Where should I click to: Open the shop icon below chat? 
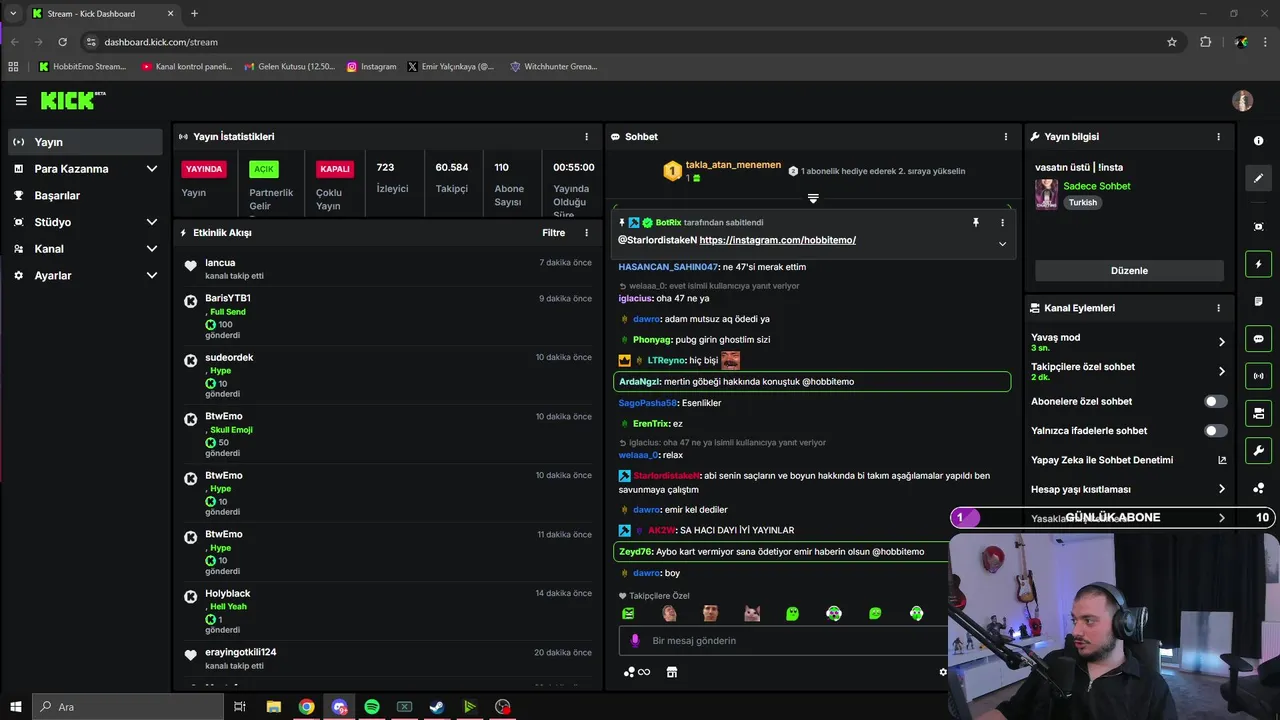click(672, 672)
